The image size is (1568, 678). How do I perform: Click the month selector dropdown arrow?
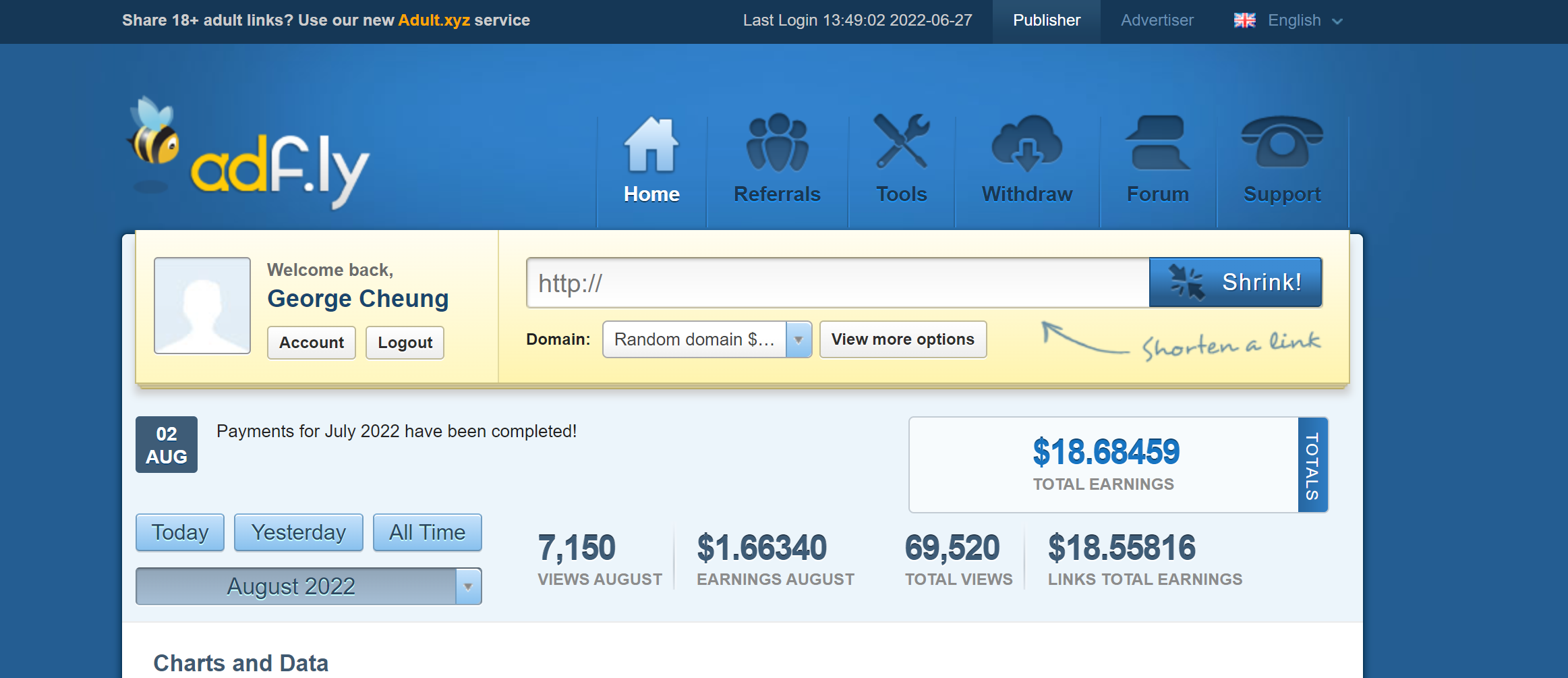468,586
